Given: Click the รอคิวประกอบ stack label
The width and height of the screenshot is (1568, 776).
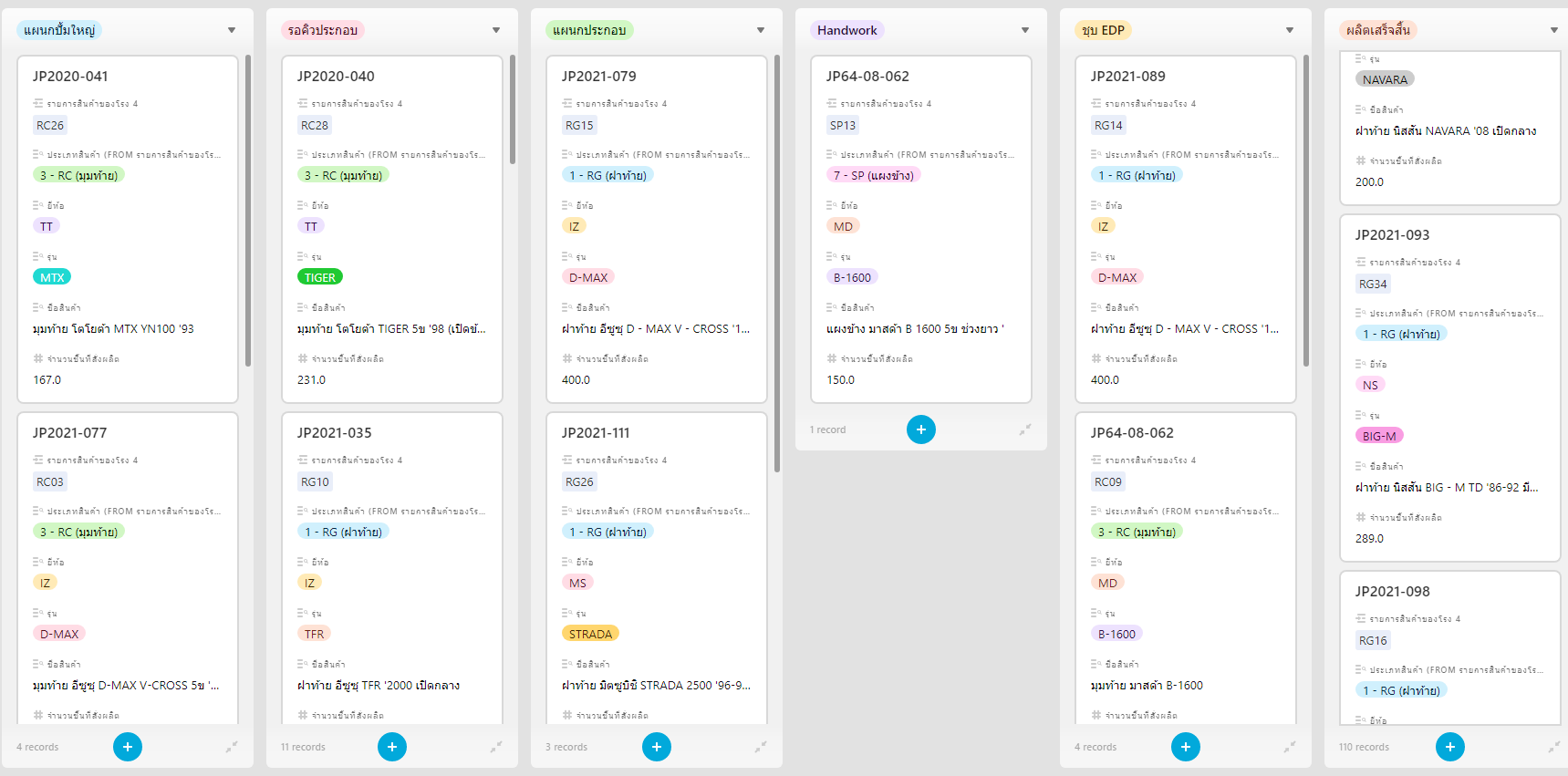Looking at the screenshot, I should [x=323, y=30].
